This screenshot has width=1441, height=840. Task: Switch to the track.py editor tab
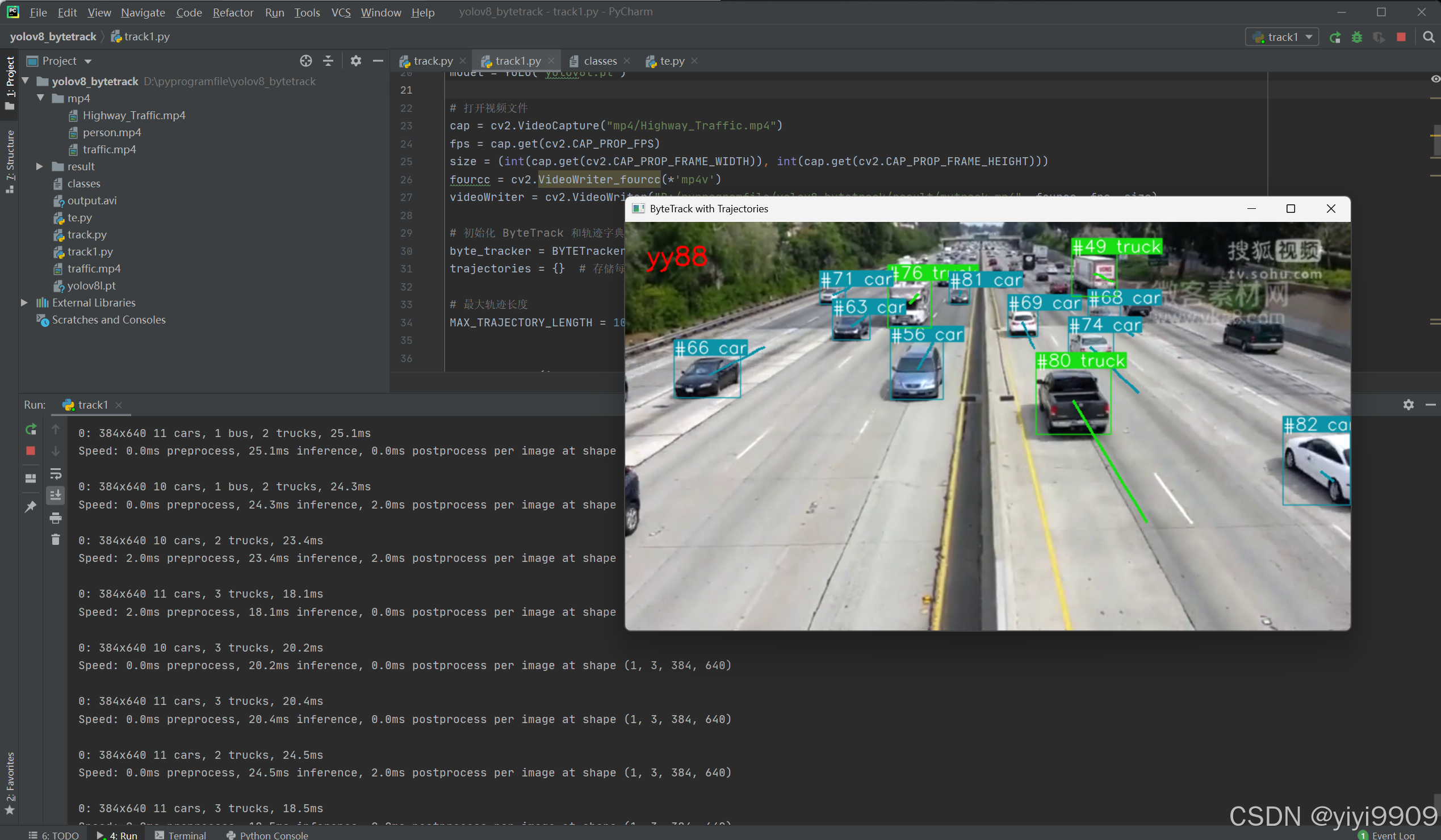coord(432,61)
